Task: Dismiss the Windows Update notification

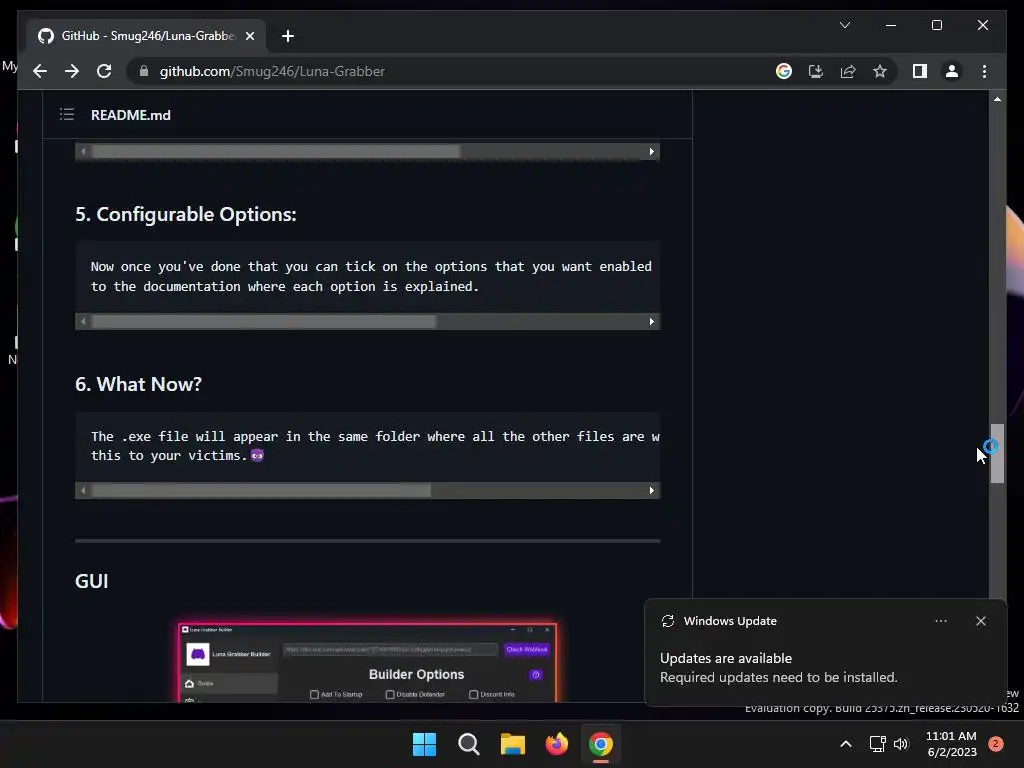Action: 980,621
